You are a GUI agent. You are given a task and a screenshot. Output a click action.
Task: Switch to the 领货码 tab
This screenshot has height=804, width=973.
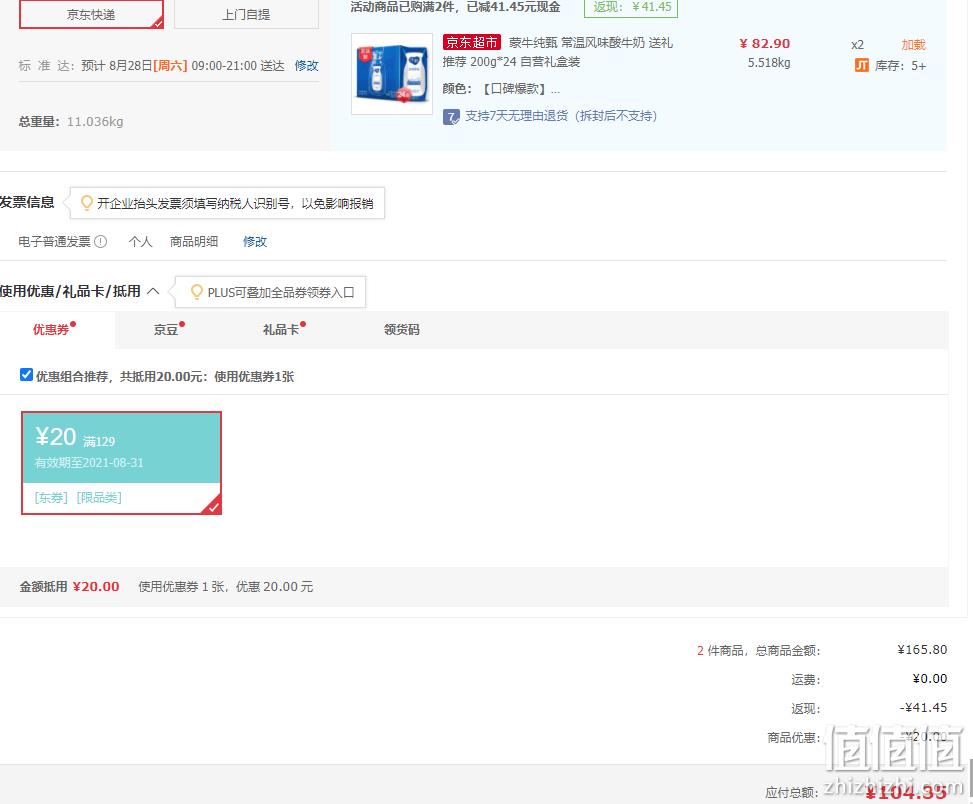402,329
